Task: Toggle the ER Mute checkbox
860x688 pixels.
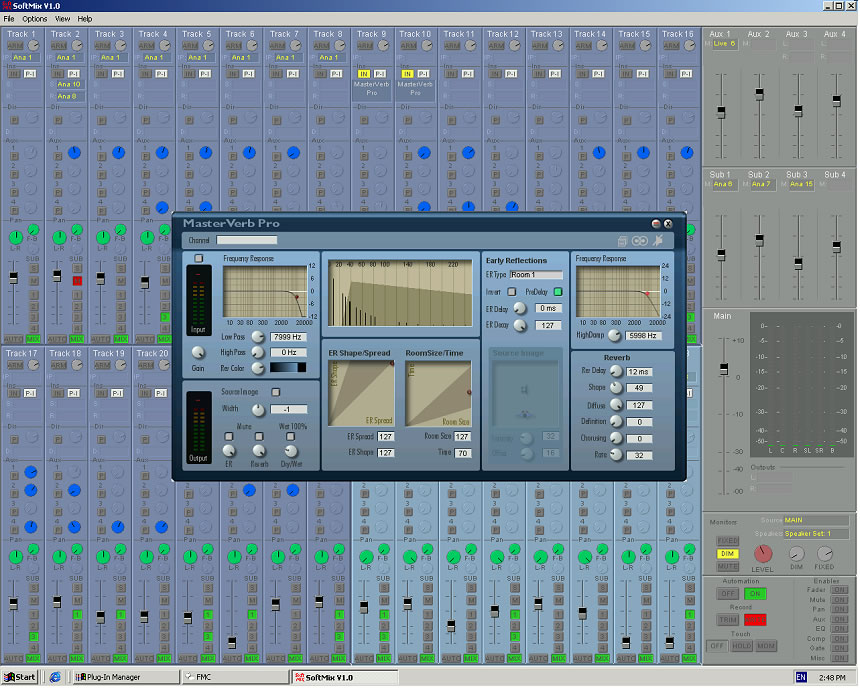Action: pos(229,437)
